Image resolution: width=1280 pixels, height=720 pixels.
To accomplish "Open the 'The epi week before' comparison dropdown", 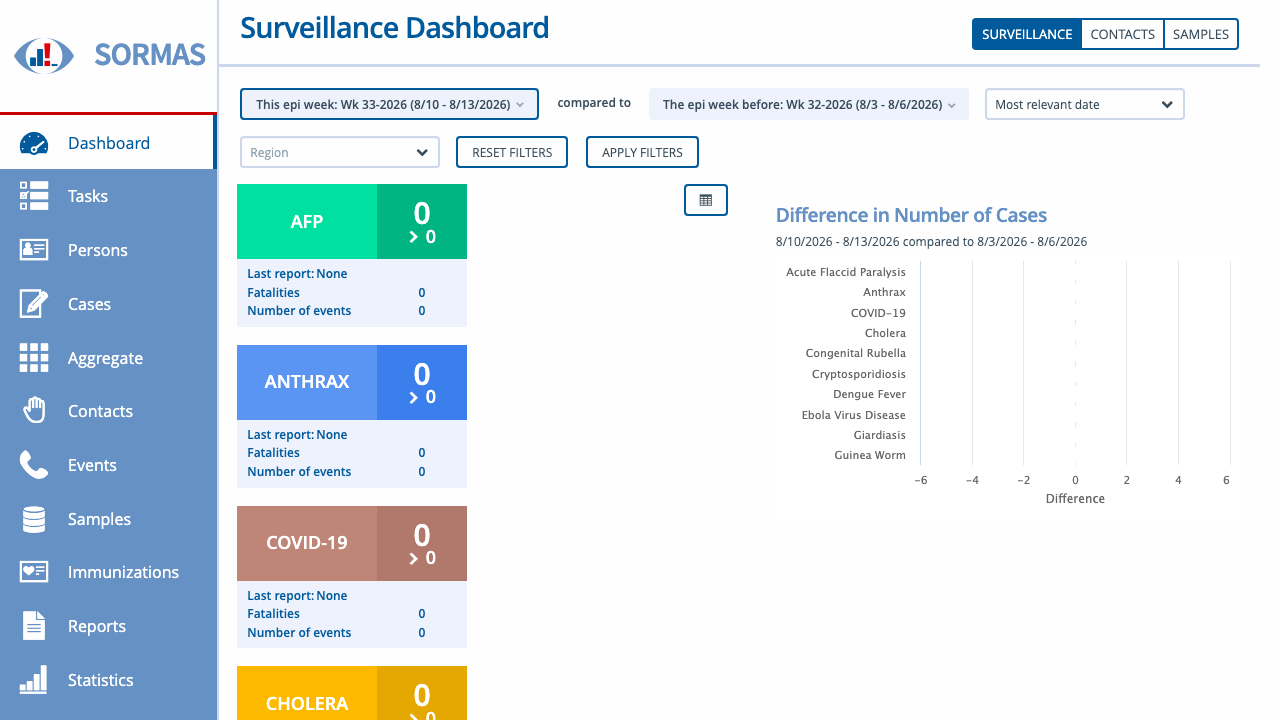I will (x=809, y=104).
